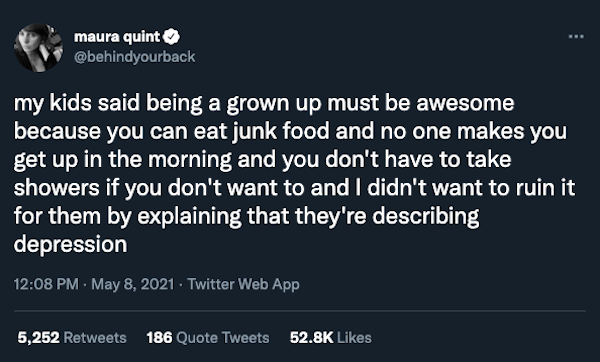Click the first line starting my kids said
This screenshot has height=362, width=600.
264,104
